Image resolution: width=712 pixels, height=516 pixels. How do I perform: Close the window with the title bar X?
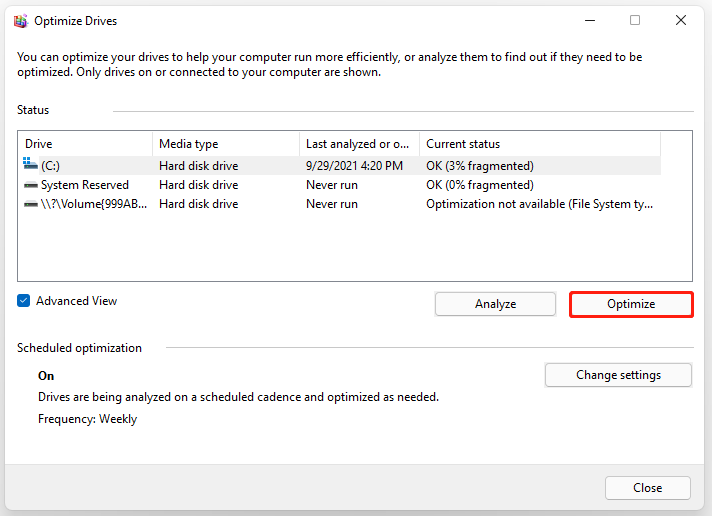681,20
